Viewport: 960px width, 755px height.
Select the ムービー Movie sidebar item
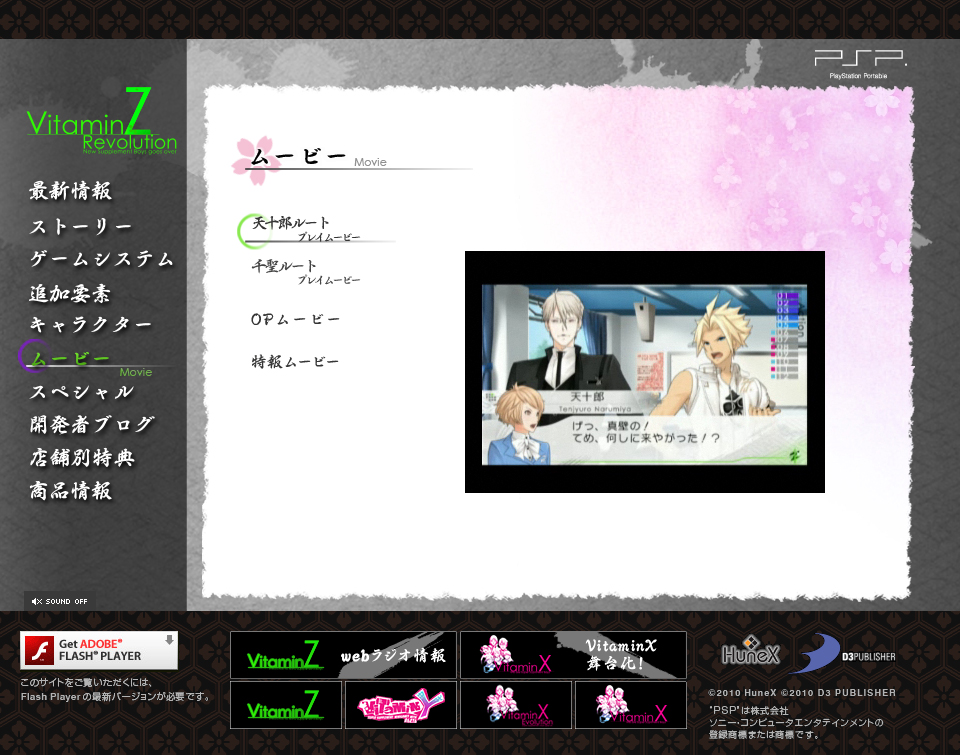coord(70,359)
